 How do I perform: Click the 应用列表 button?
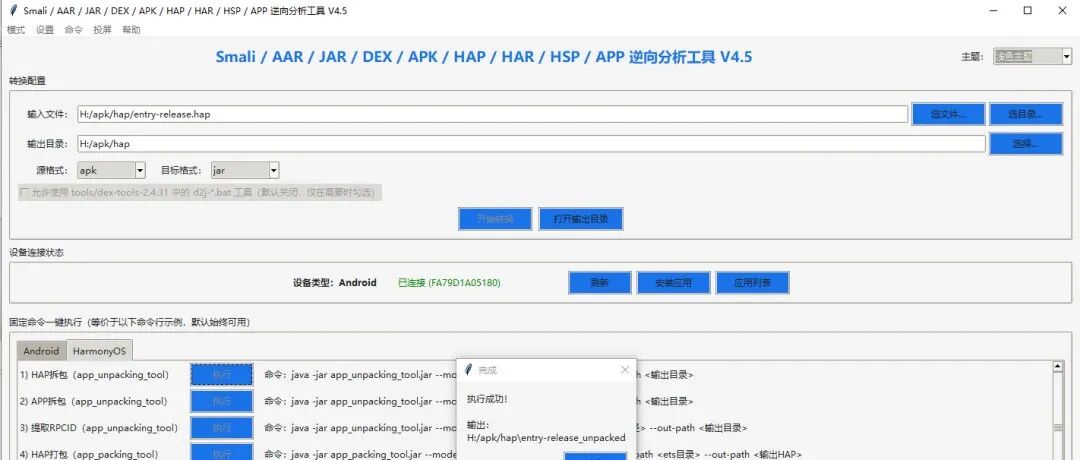pos(752,282)
